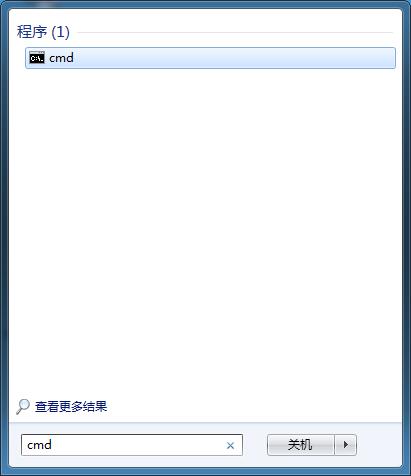Click the magnifier icon beside 查看更多结果

coord(23,406)
